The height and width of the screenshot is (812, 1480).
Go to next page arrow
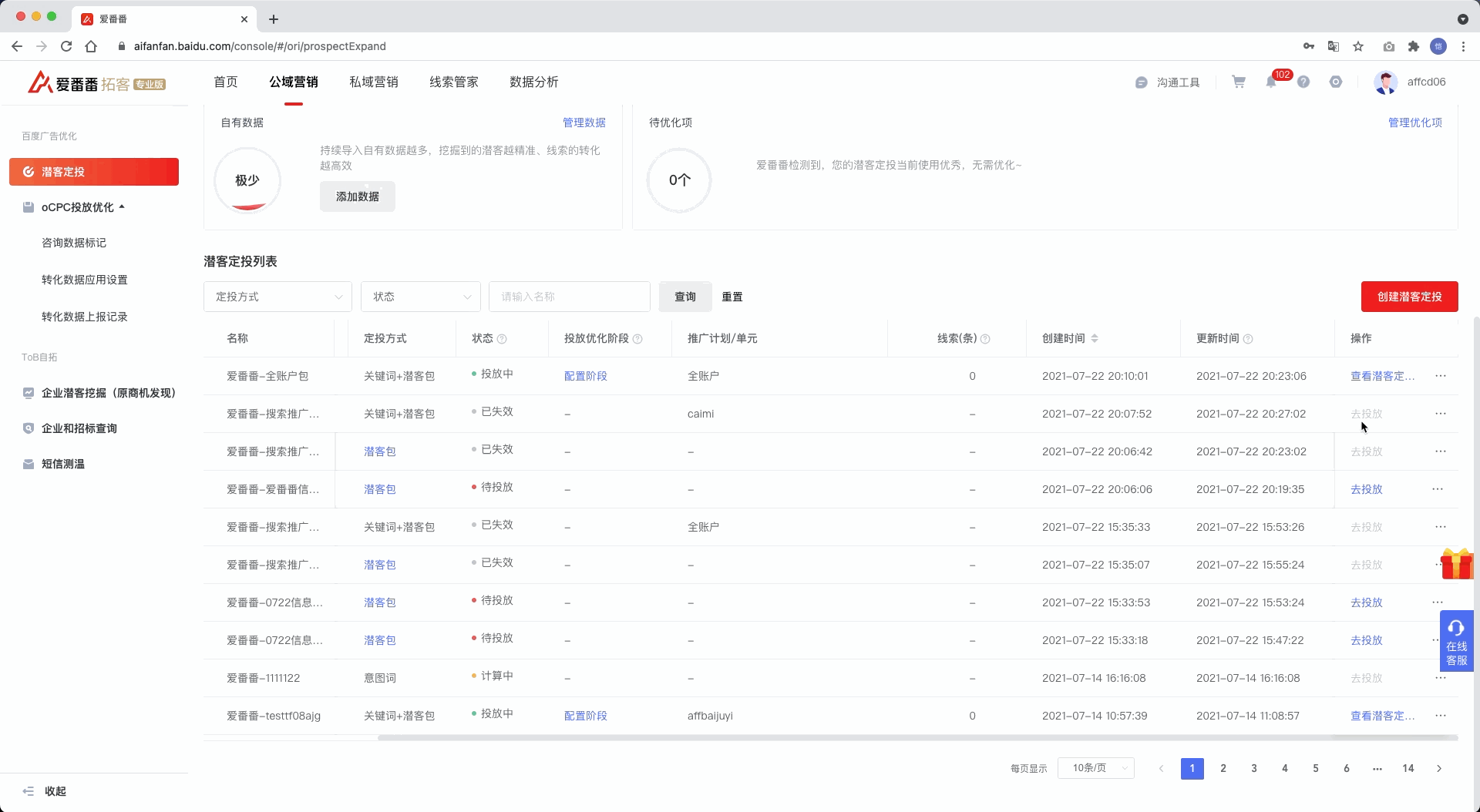point(1439,768)
